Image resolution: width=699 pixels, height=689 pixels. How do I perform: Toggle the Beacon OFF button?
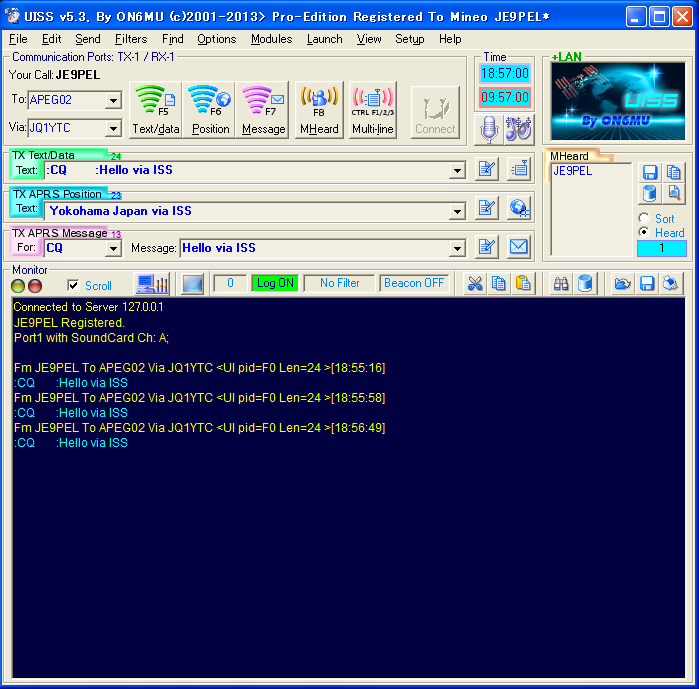click(x=414, y=283)
